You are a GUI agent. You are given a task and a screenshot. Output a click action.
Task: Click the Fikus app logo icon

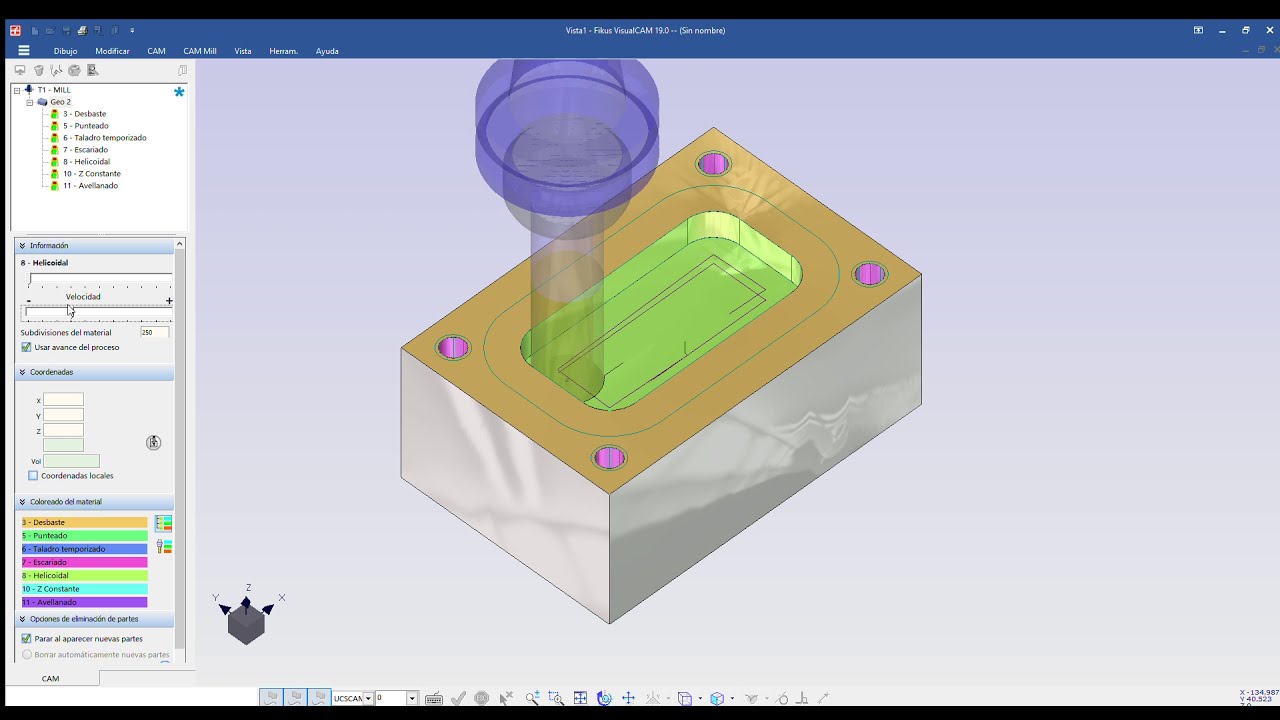click(15, 30)
